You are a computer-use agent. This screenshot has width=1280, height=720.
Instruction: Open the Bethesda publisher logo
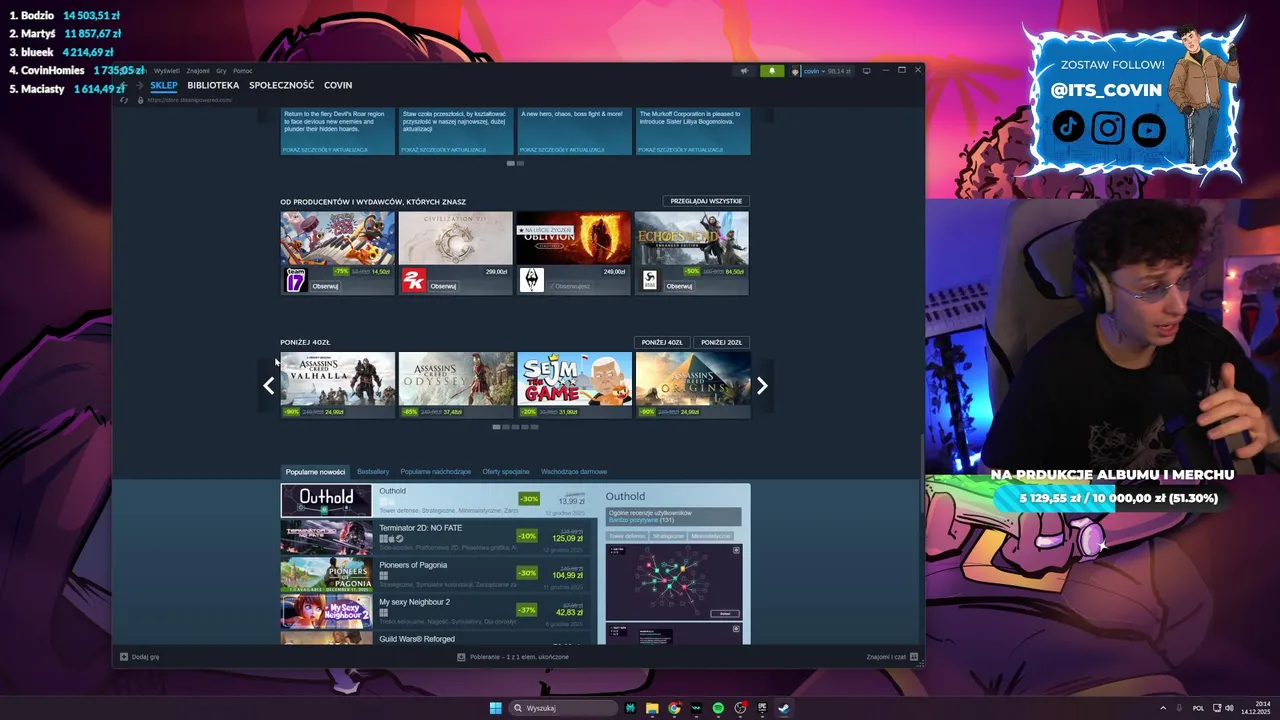tap(532, 281)
